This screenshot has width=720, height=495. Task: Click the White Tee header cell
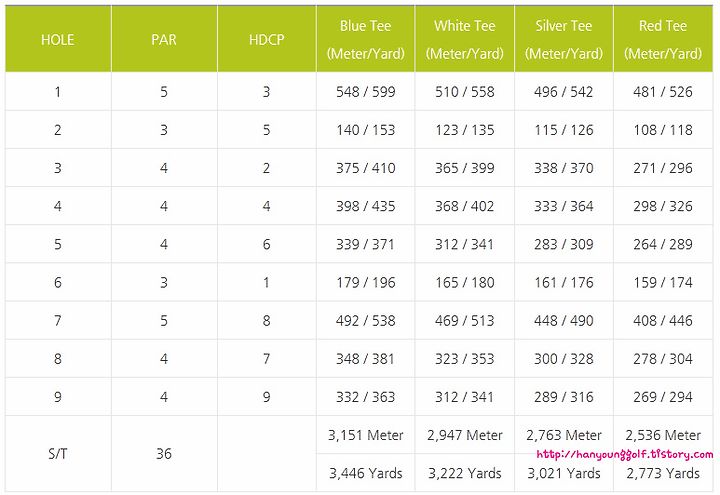[465, 39]
